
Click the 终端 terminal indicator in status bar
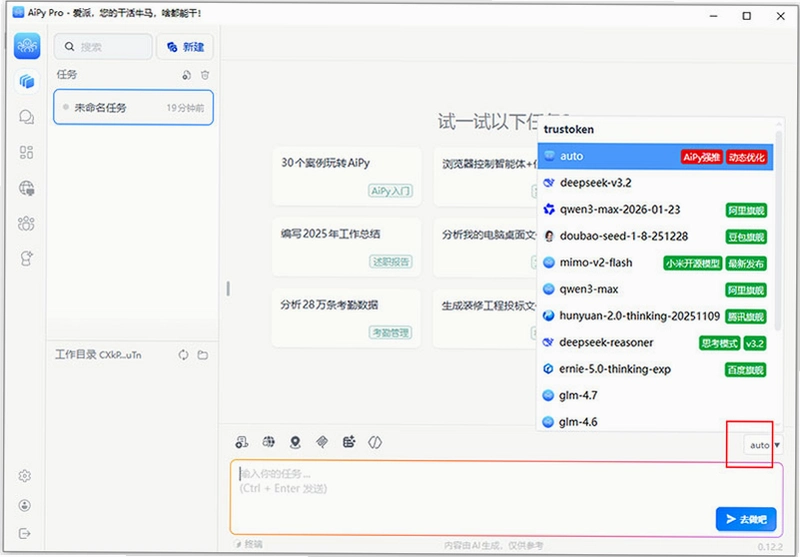pyautogui.click(x=248, y=544)
